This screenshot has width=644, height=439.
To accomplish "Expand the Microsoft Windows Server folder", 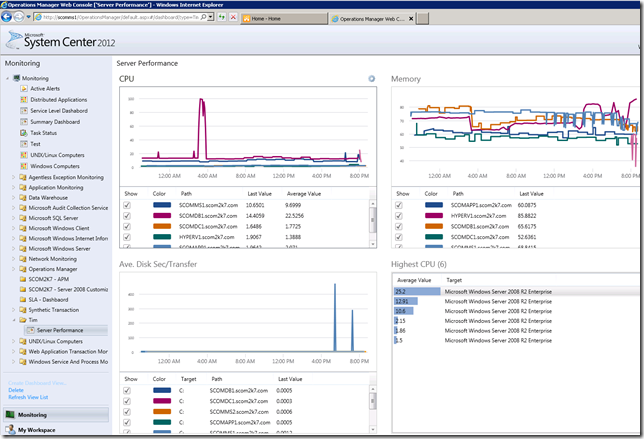I will pos(14,248).
